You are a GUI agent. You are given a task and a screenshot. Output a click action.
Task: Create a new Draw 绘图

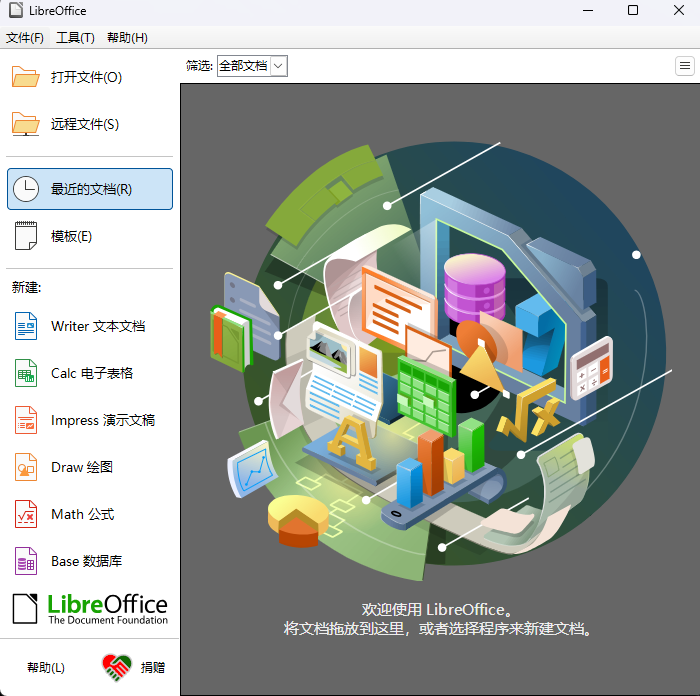89,467
